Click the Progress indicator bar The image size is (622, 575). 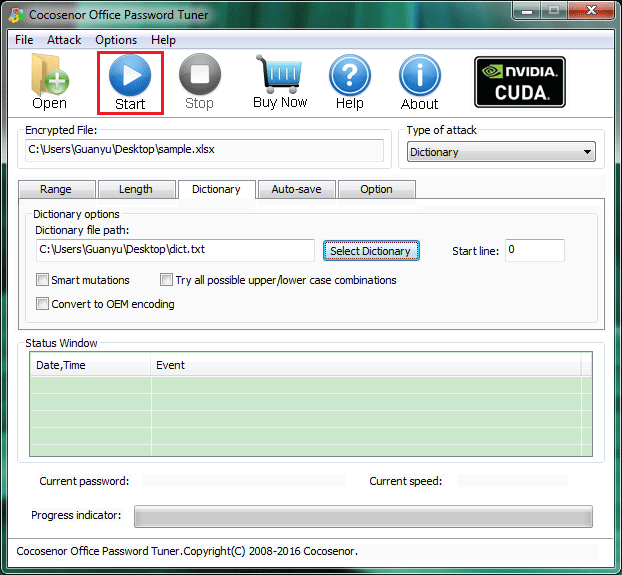[x=363, y=516]
